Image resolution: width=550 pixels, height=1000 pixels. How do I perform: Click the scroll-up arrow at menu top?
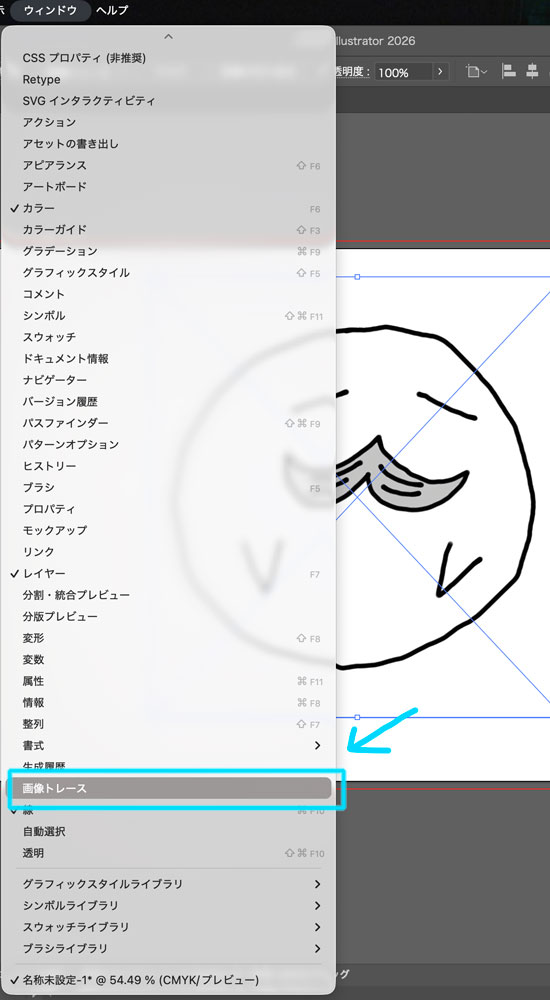point(168,37)
